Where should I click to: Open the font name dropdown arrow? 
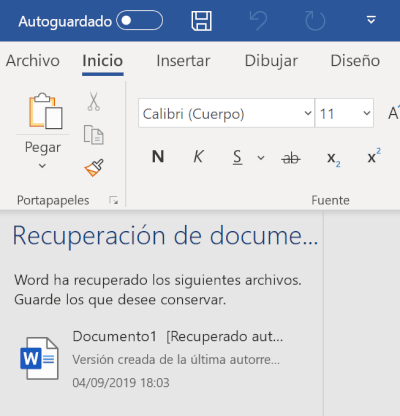(x=308, y=113)
